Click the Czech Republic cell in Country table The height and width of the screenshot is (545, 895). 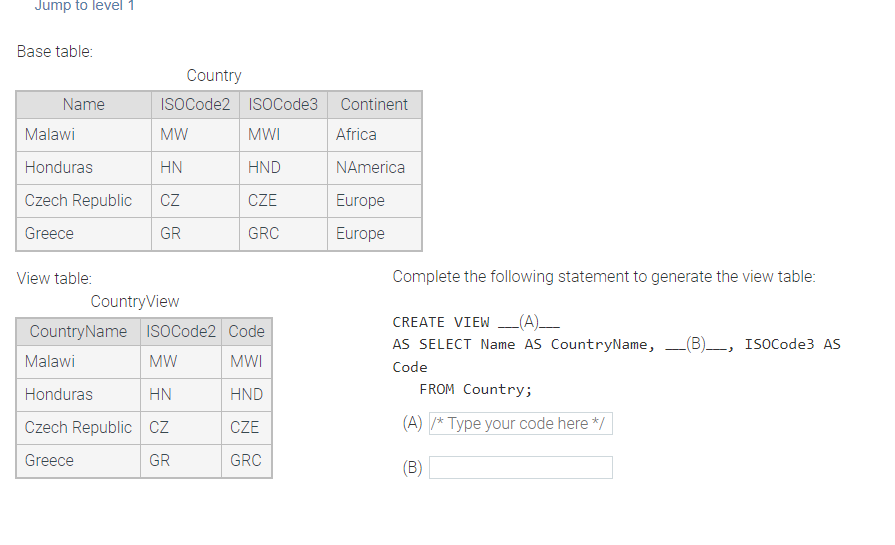click(x=84, y=201)
